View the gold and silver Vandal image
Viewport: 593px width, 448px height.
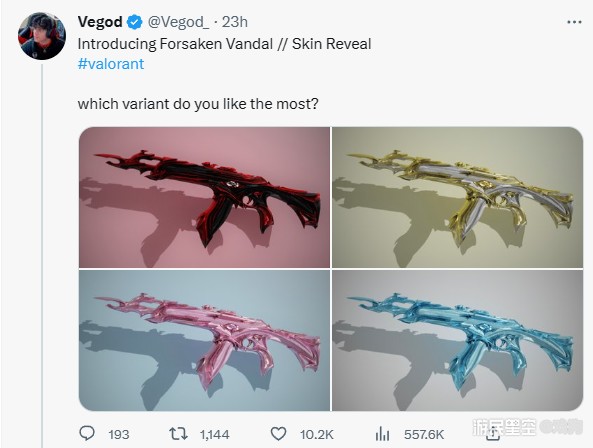[x=457, y=197]
